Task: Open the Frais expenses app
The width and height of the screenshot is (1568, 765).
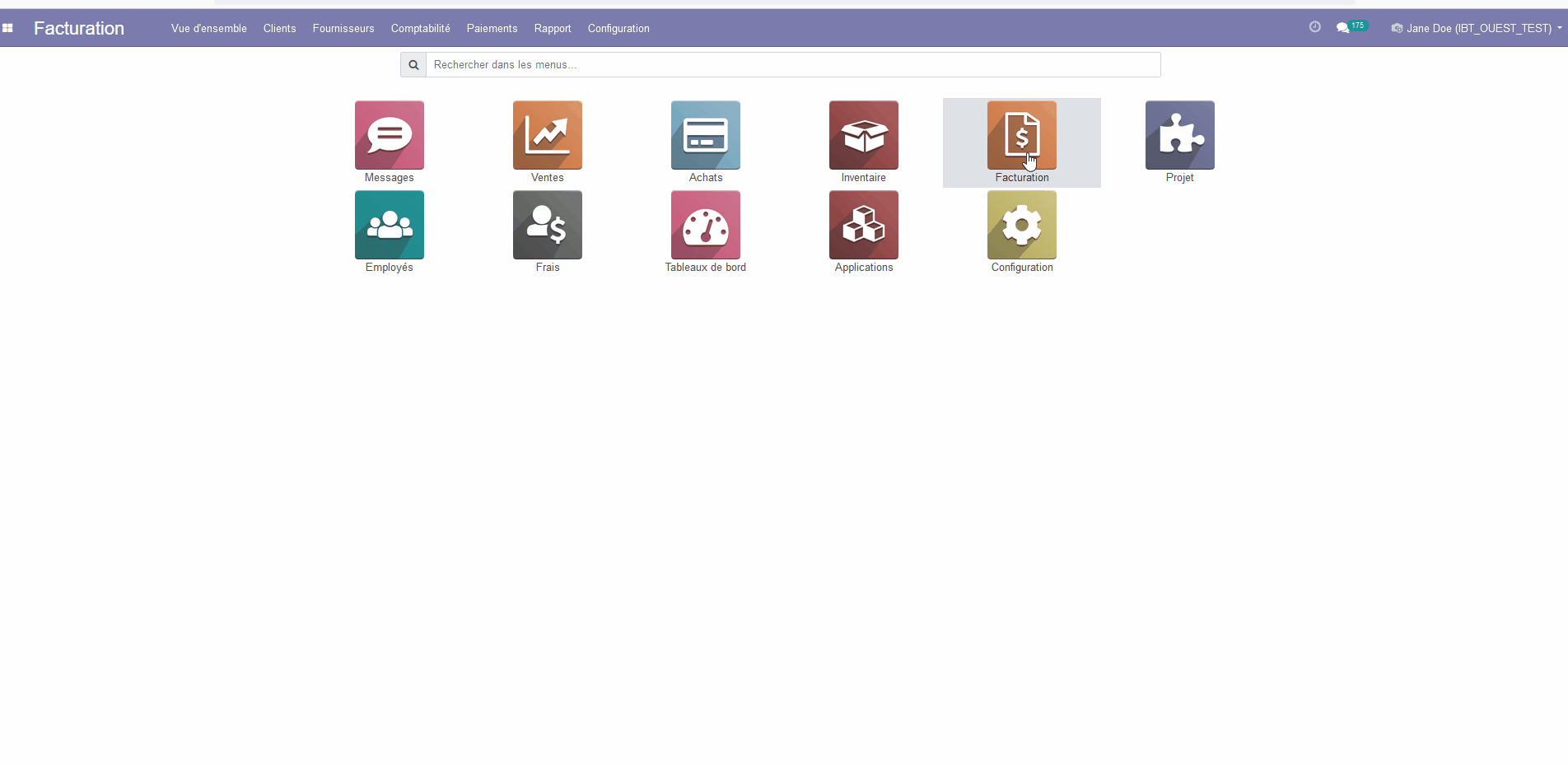Action: point(547,226)
